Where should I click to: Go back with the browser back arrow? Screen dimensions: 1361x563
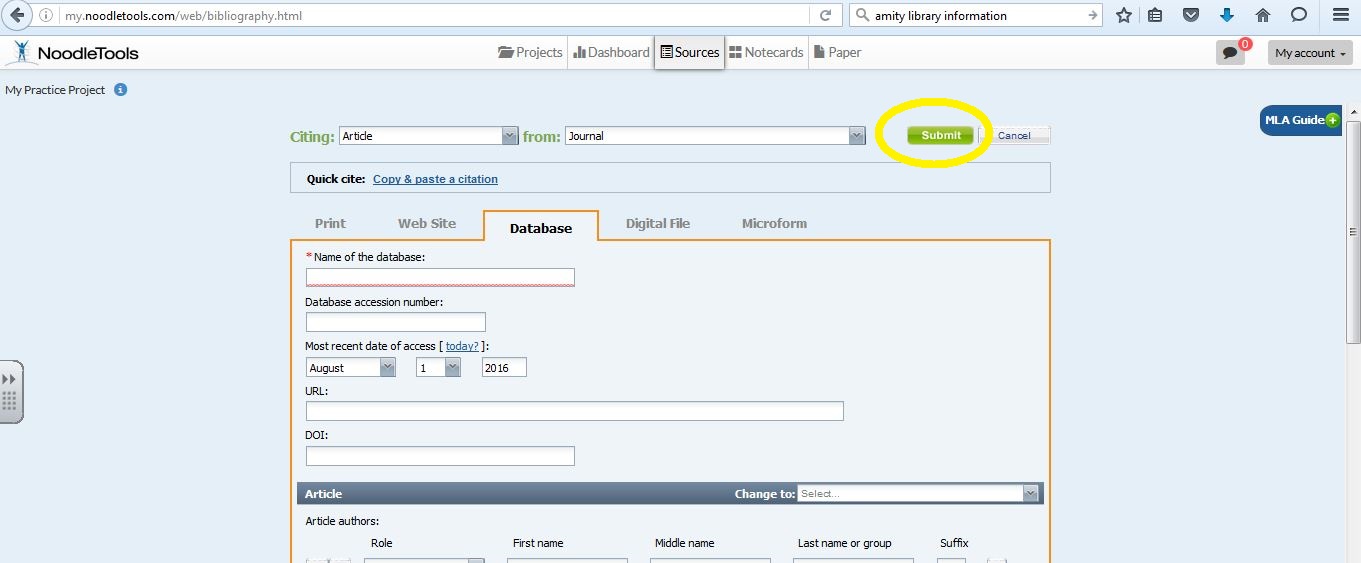17,15
